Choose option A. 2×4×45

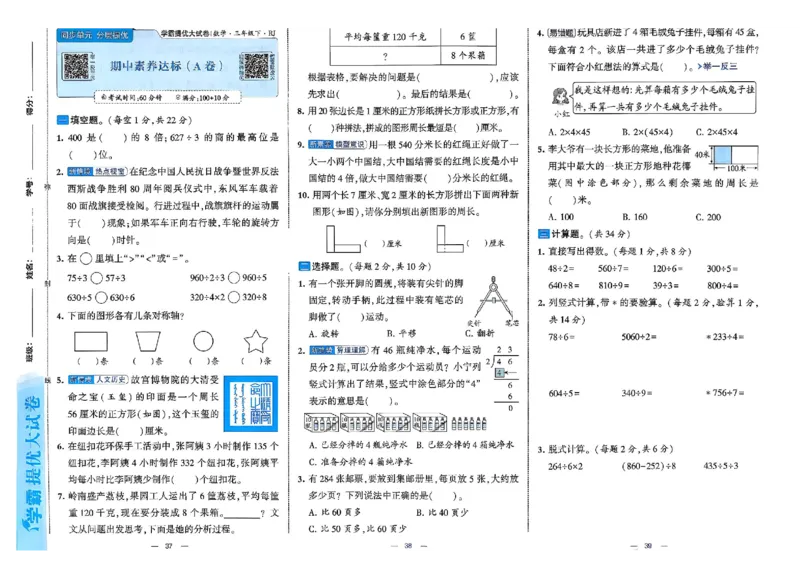click(569, 132)
